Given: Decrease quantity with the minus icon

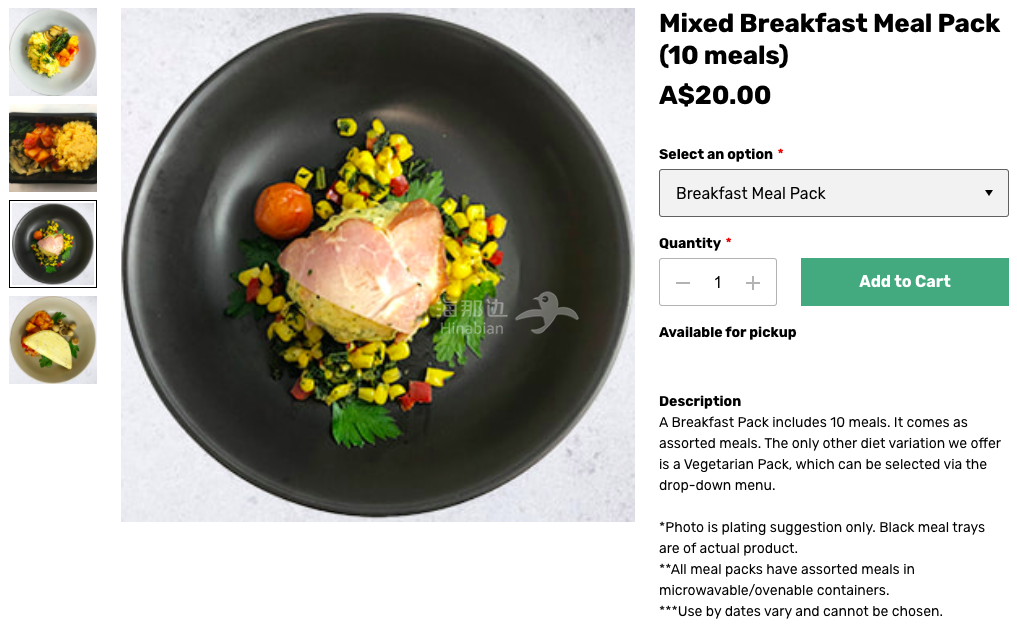Looking at the screenshot, I should click(x=682, y=282).
